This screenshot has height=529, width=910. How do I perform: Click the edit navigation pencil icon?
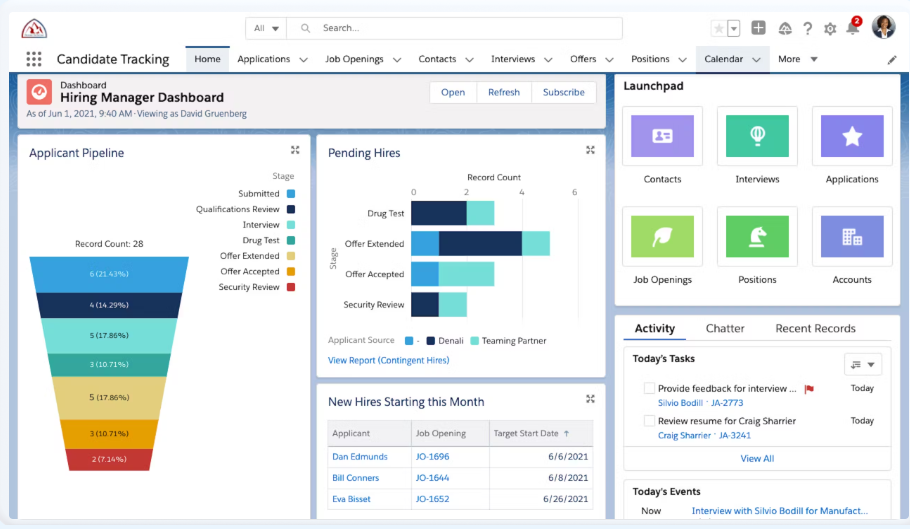click(892, 60)
